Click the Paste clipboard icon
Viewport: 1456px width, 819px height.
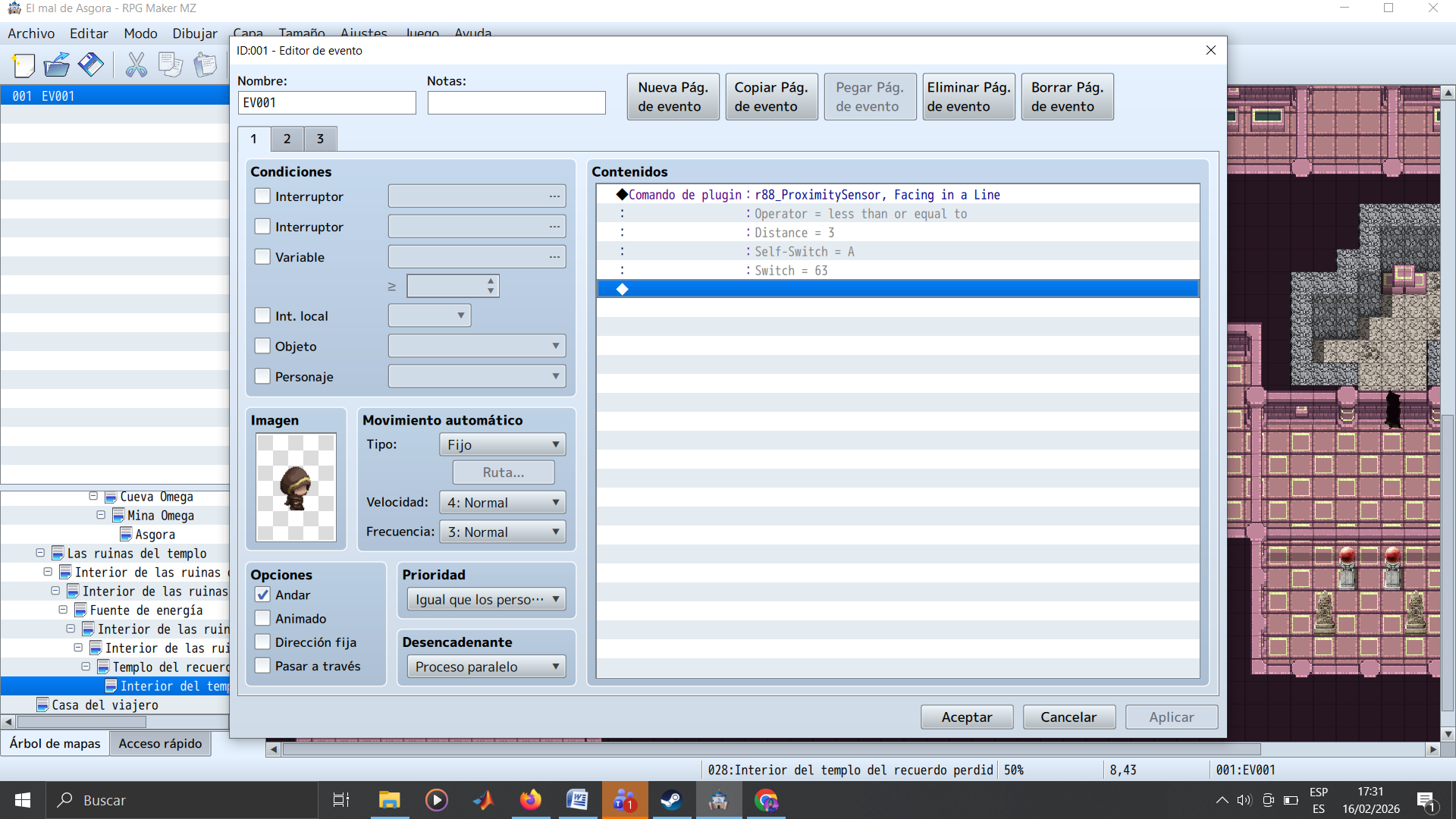[204, 65]
